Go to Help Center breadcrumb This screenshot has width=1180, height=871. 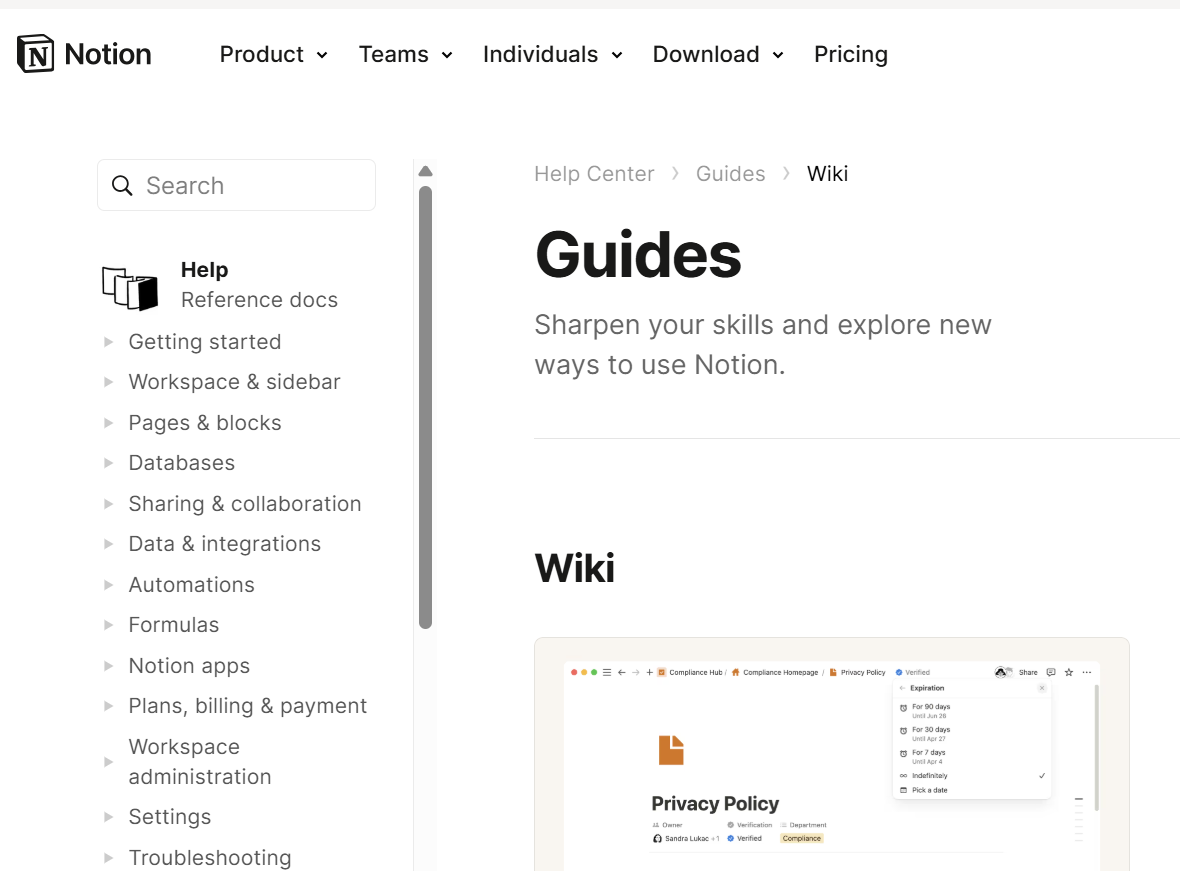coord(594,174)
